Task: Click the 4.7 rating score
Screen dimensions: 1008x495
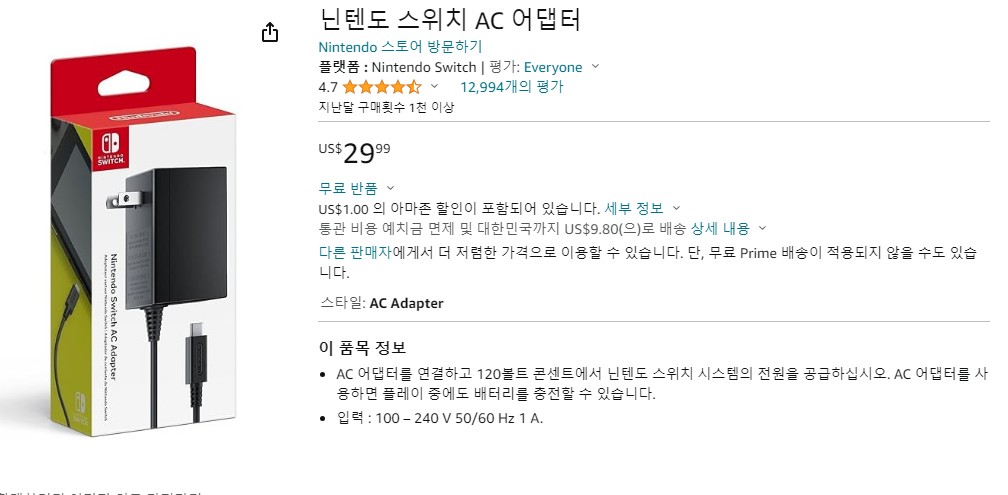Action: (327, 87)
